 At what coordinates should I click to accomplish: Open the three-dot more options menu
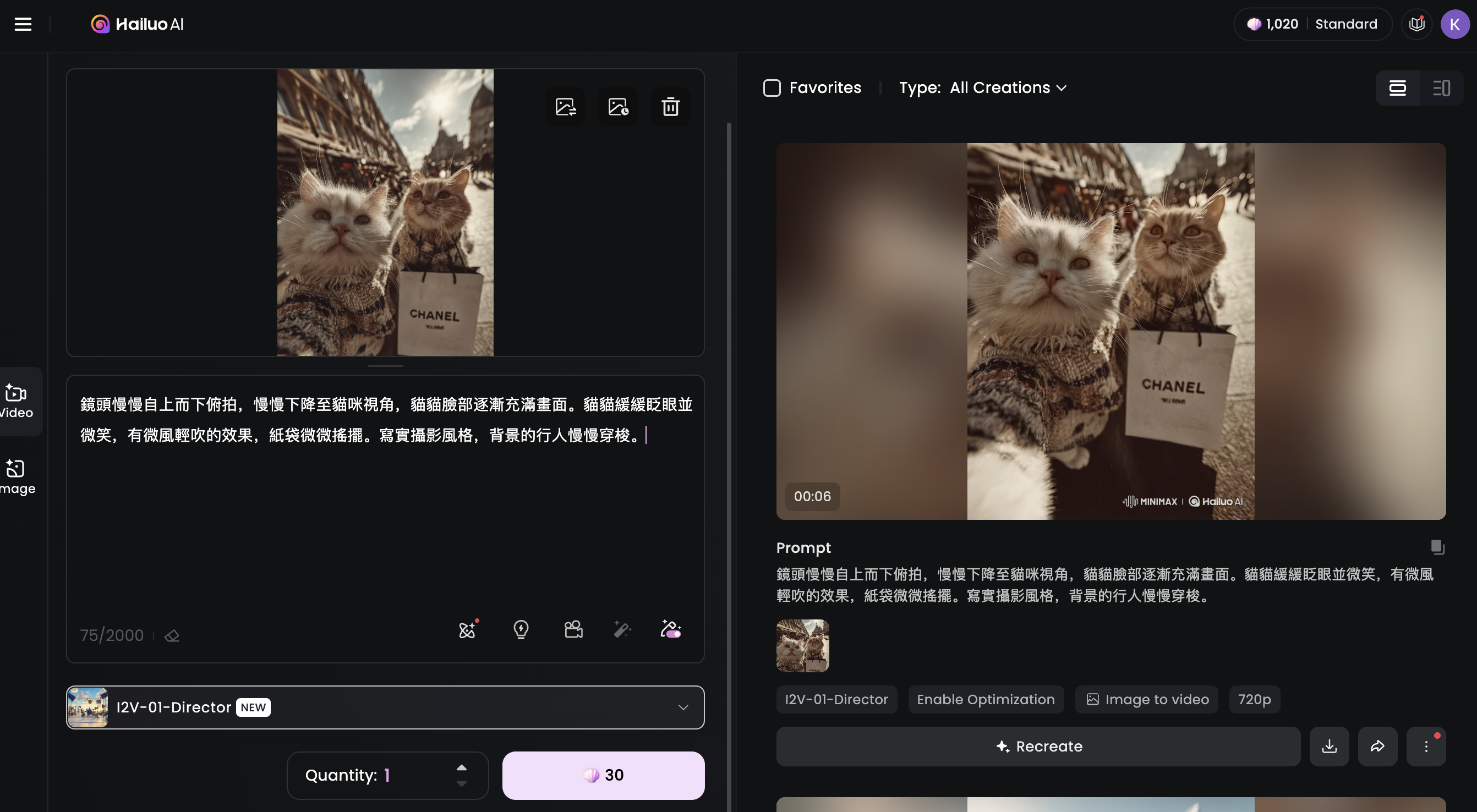click(1425, 746)
